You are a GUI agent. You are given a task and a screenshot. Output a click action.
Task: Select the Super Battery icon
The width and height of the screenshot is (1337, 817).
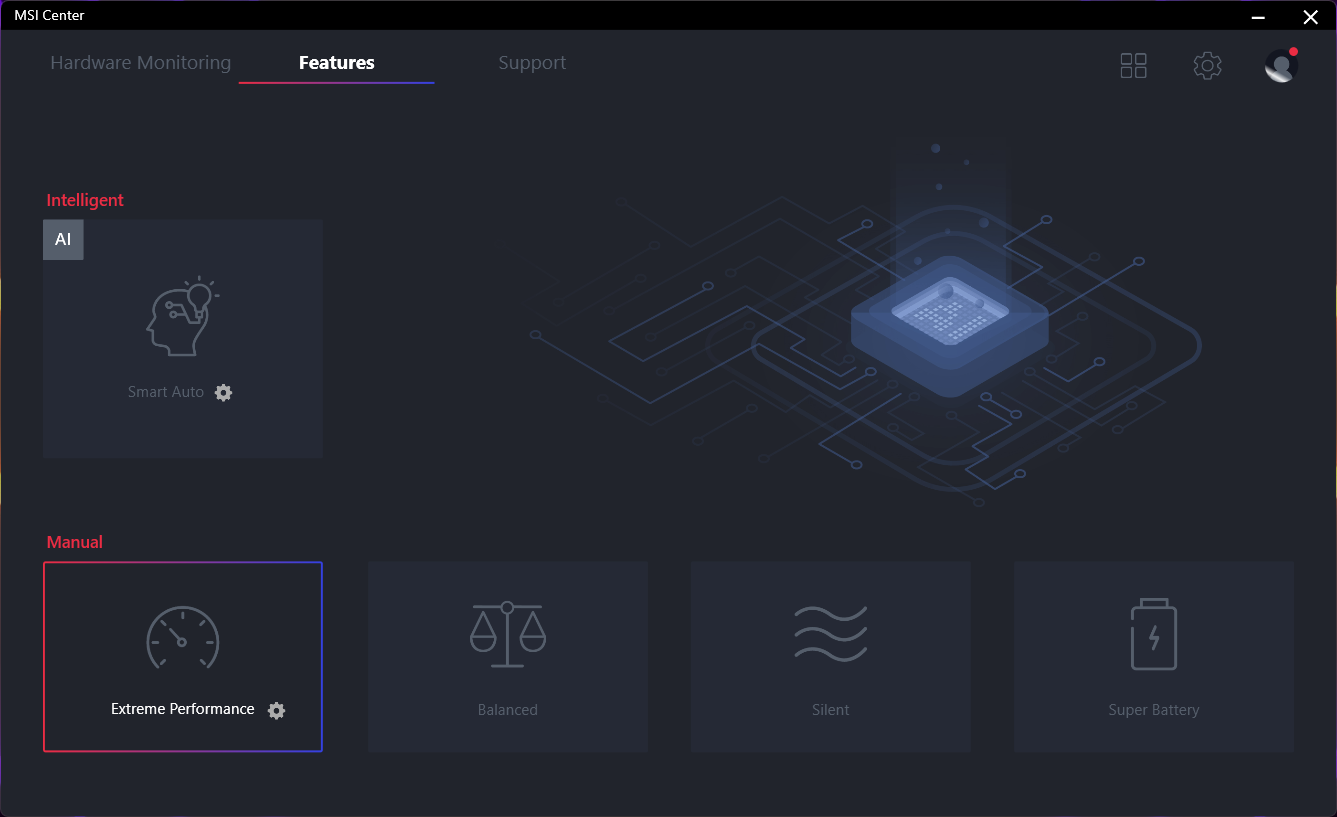[x=1154, y=635]
